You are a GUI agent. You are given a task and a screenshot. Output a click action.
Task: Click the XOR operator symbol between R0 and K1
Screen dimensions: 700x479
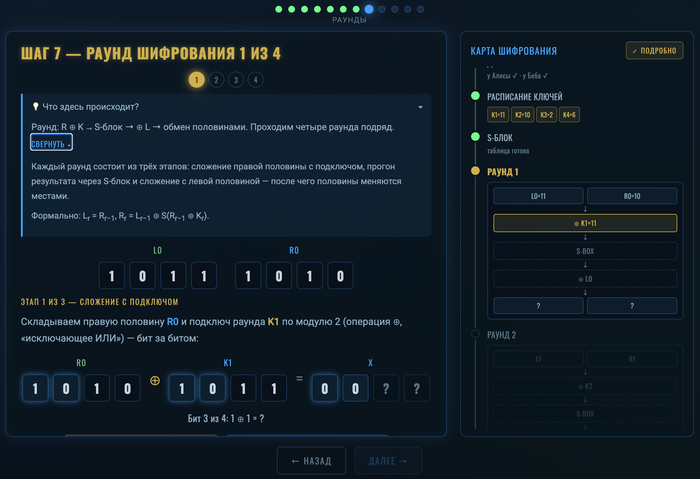155,380
